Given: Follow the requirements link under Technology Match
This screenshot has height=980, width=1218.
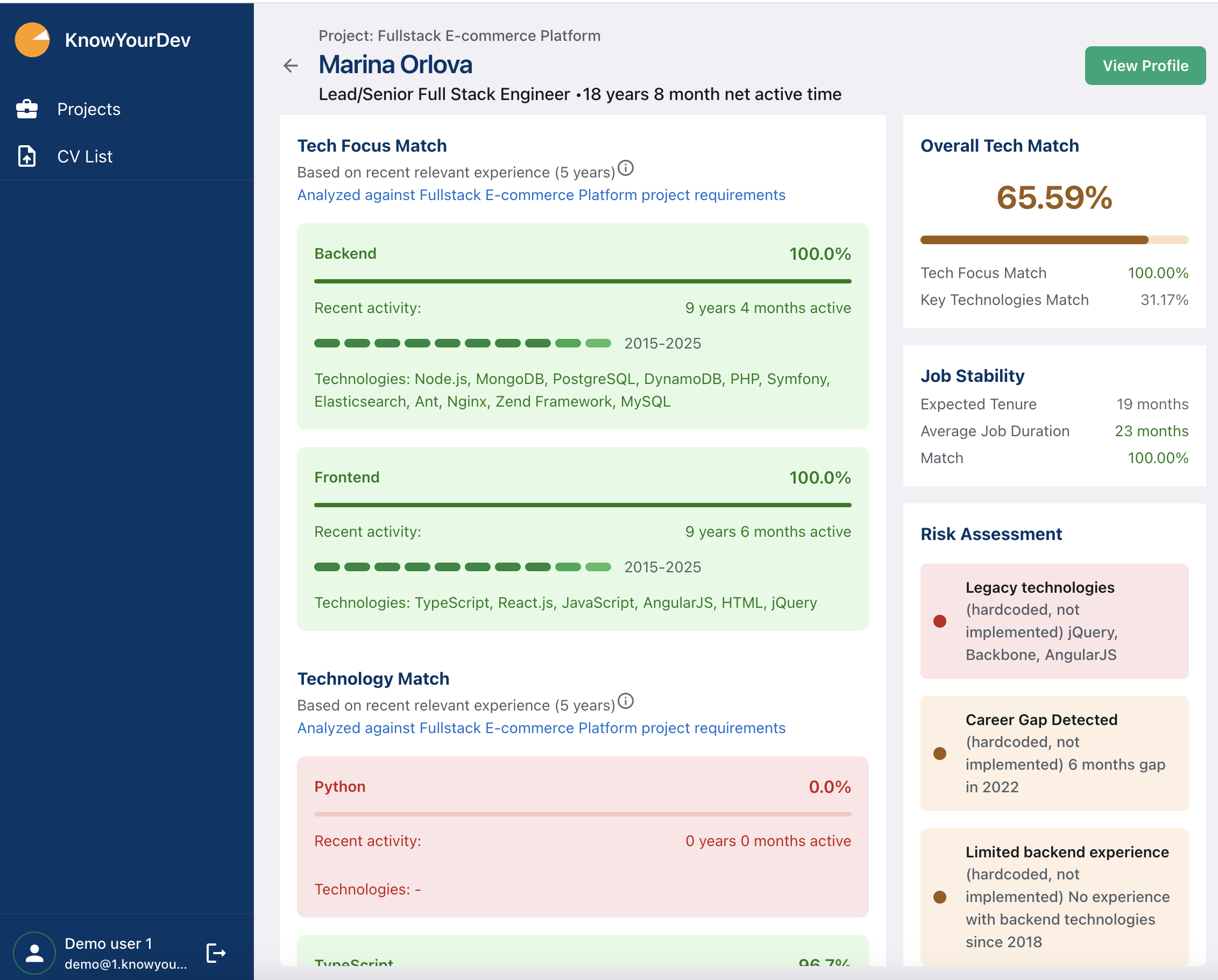Looking at the screenshot, I should coord(541,728).
